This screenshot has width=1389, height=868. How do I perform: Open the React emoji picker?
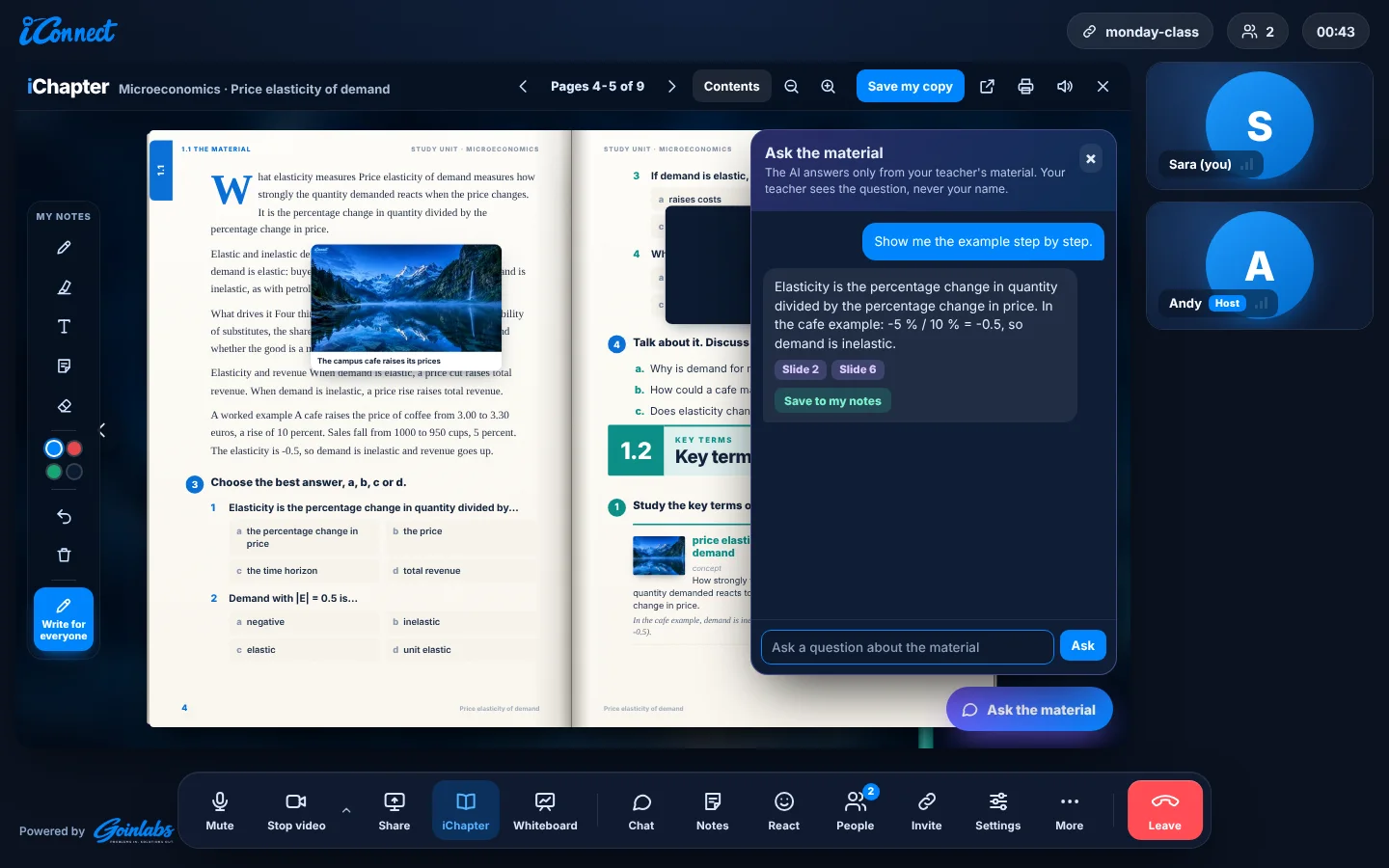coord(784,811)
